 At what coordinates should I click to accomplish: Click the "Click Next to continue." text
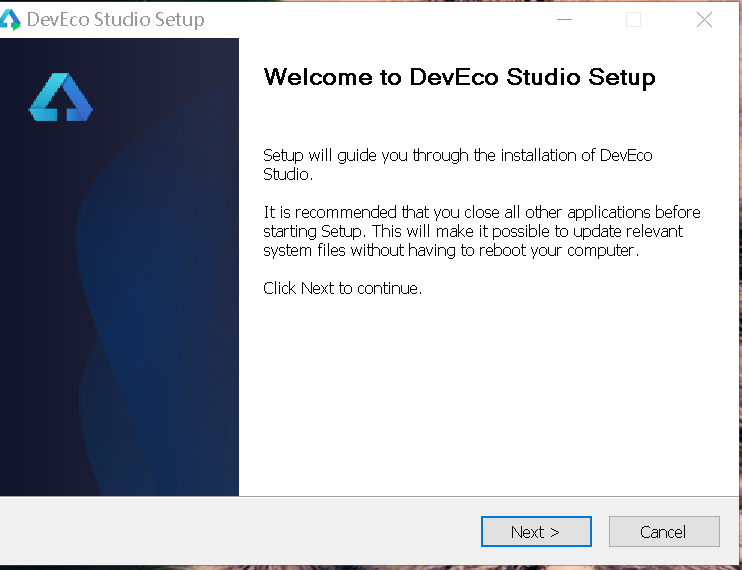point(342,288)
